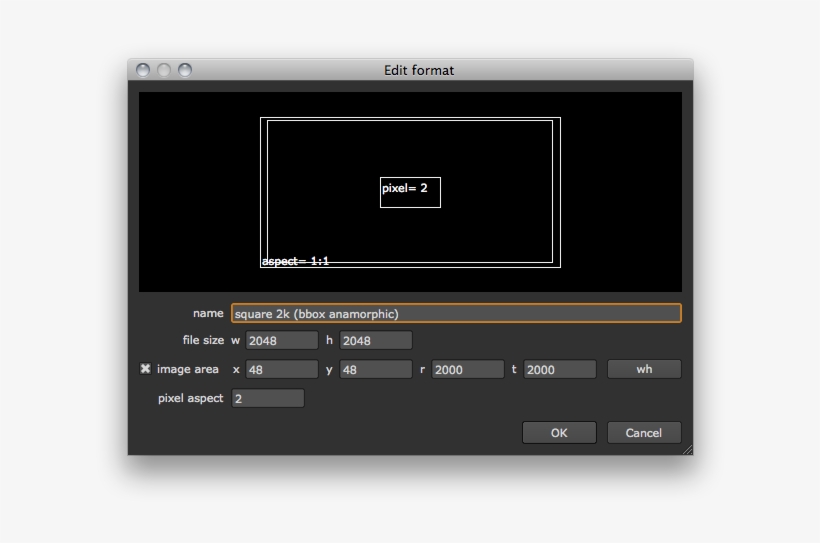This screenshot has width=820, height=543.
Task: Click the image area t field
Action: 560,369
